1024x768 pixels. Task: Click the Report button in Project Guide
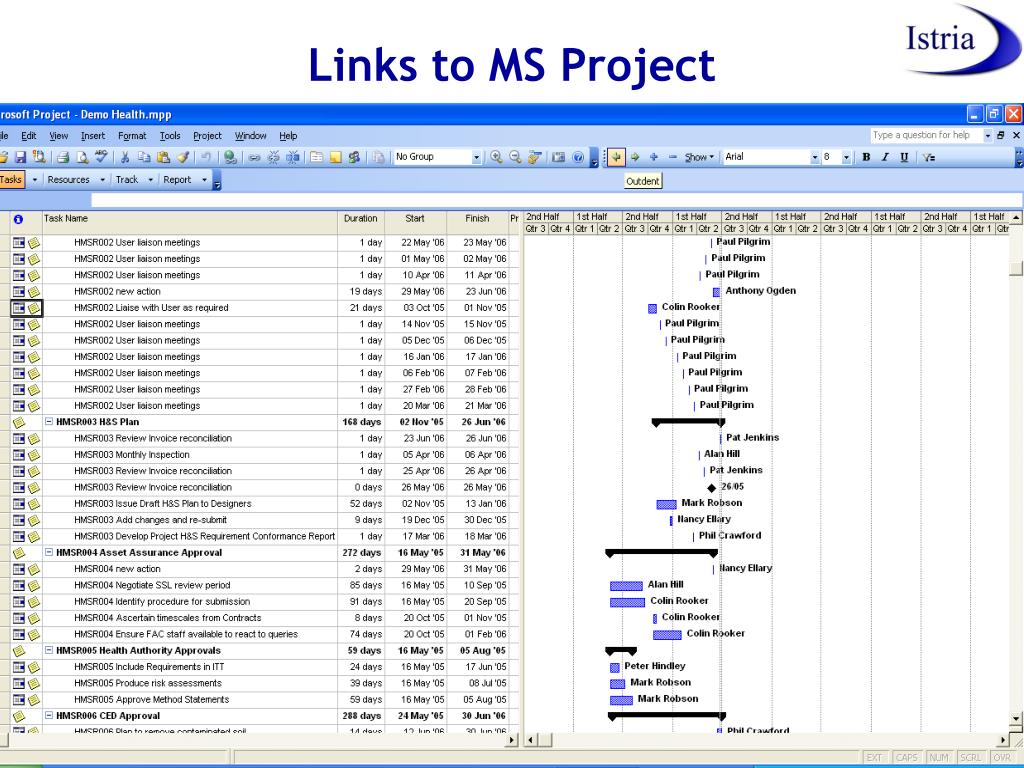coord(177,180)
